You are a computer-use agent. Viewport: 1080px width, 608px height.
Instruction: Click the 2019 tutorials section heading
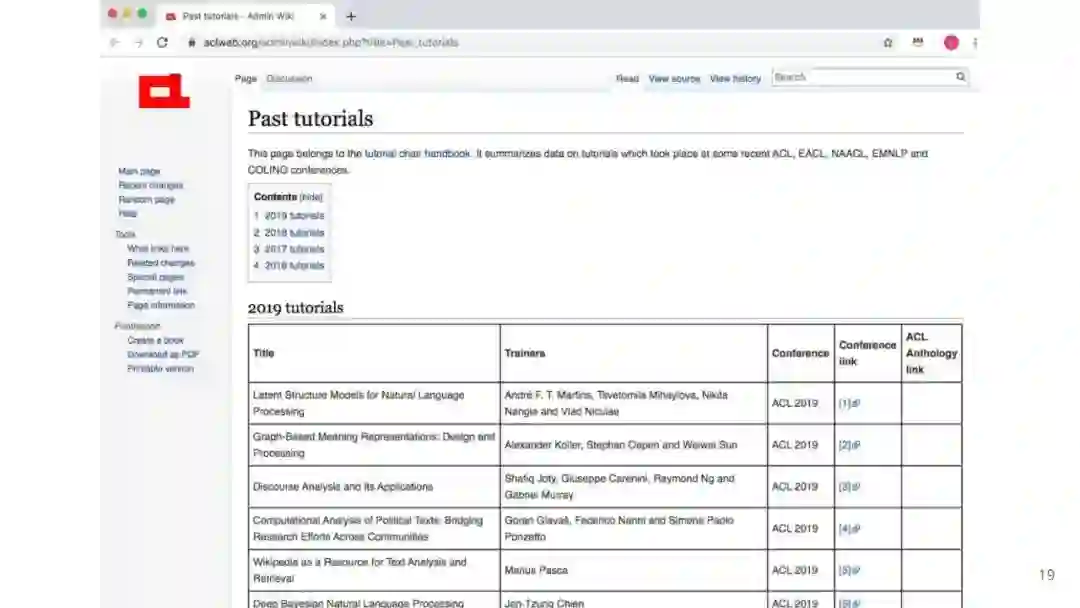[x=295, y=308]
